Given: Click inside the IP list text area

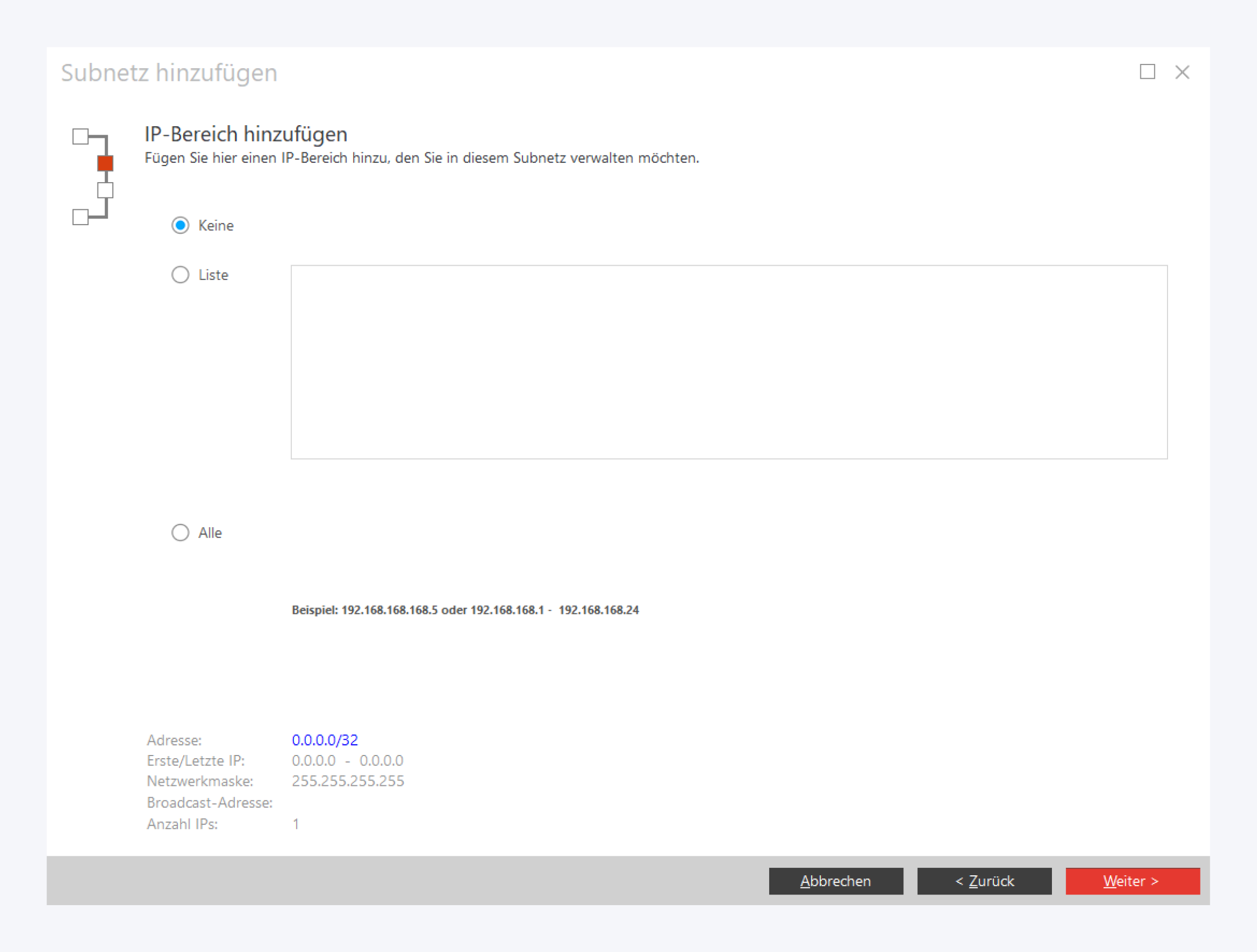Looking at the screenshot, I should click(729, 362).
